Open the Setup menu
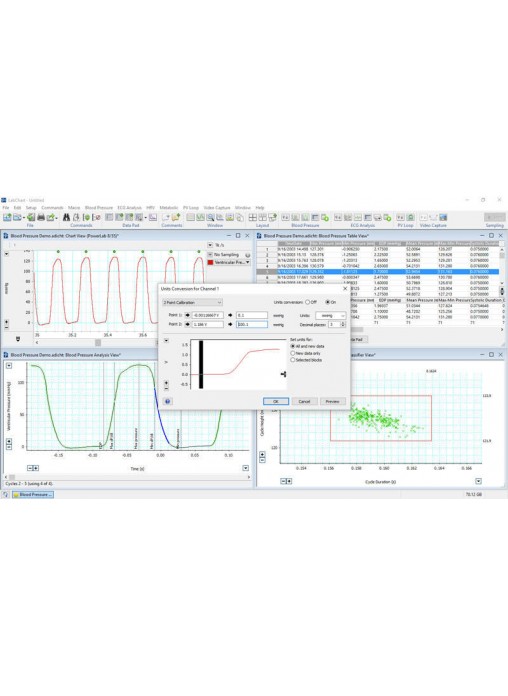 [x=31, y=208]
